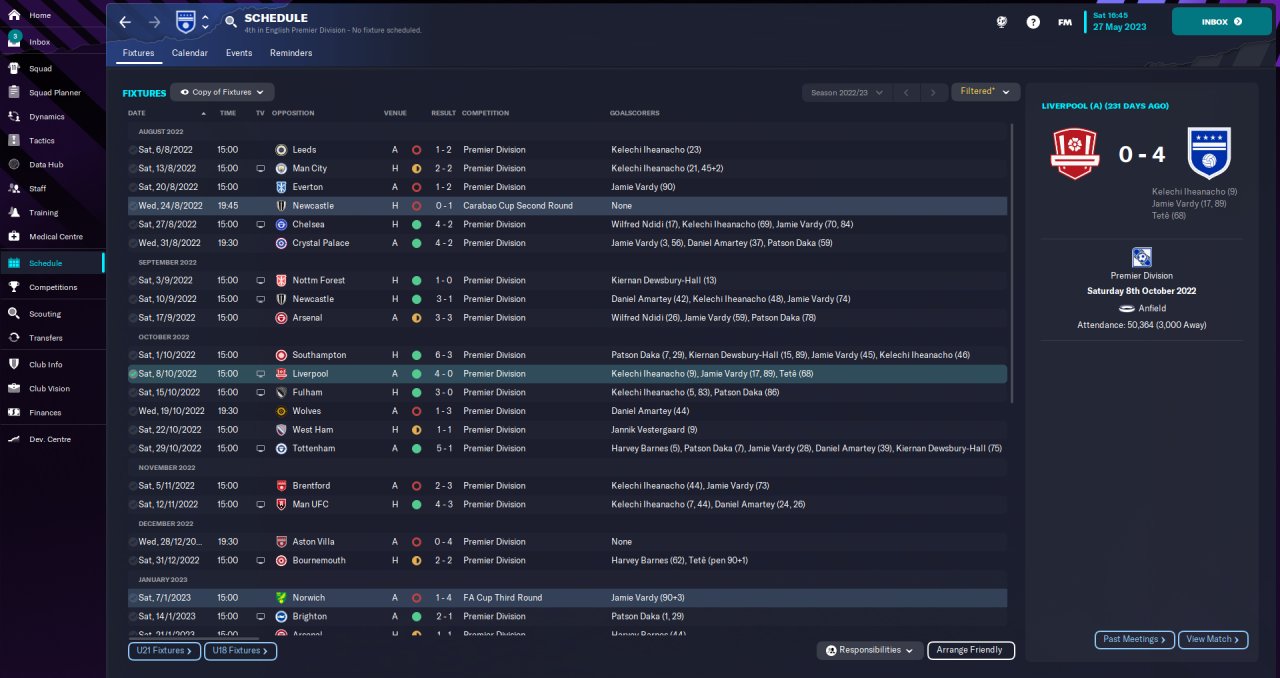Open the search magnifier icon

[231, 21]
